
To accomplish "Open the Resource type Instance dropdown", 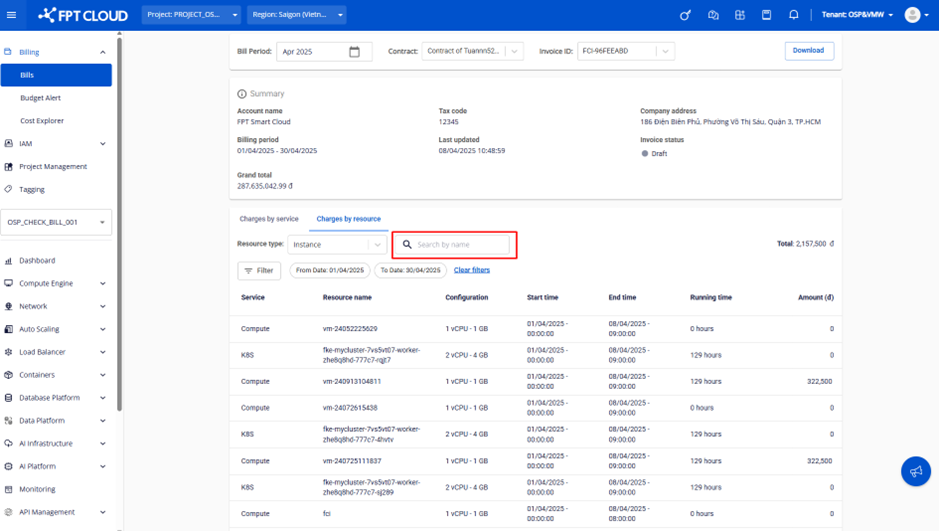I will point(377,244).
